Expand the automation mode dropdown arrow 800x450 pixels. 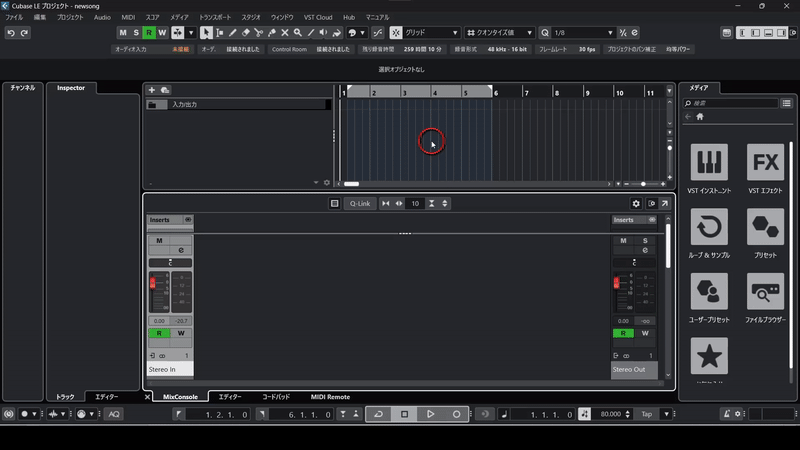[x=191, y=33]
